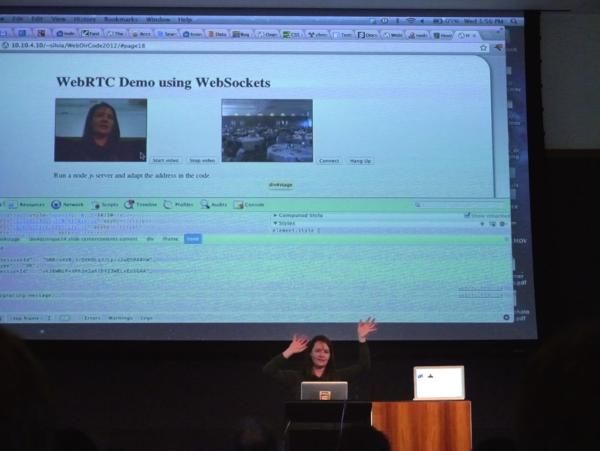The width and height of the screenshot is (600, 451).
Task: Click the Connect button
Action: (x=329, y=161)
